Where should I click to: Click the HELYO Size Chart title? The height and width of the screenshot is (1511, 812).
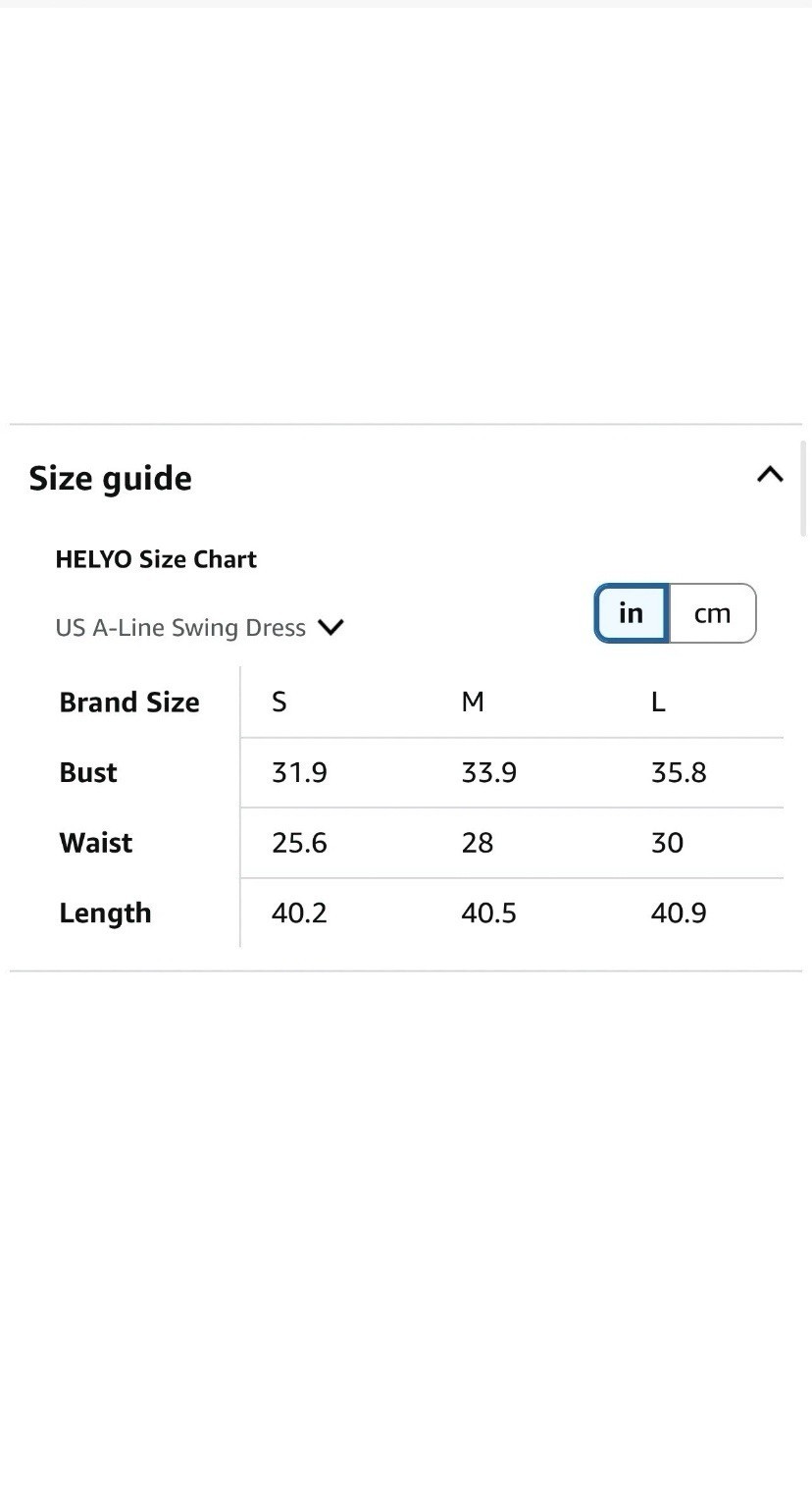click(x=156, y=559)
